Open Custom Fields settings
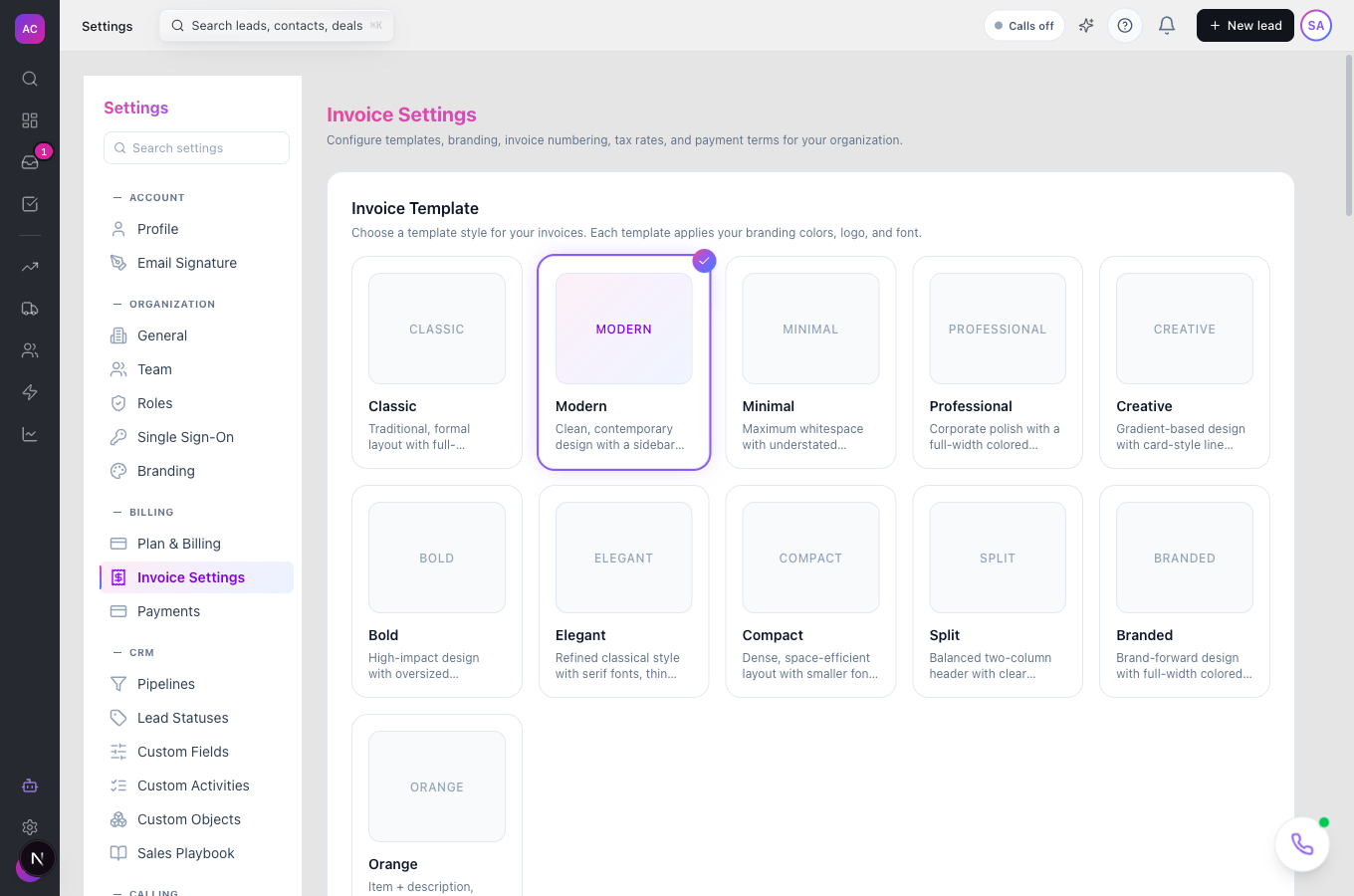This screenshot has height=896, width=1354. pyautogui.click(x=196, y=752)
